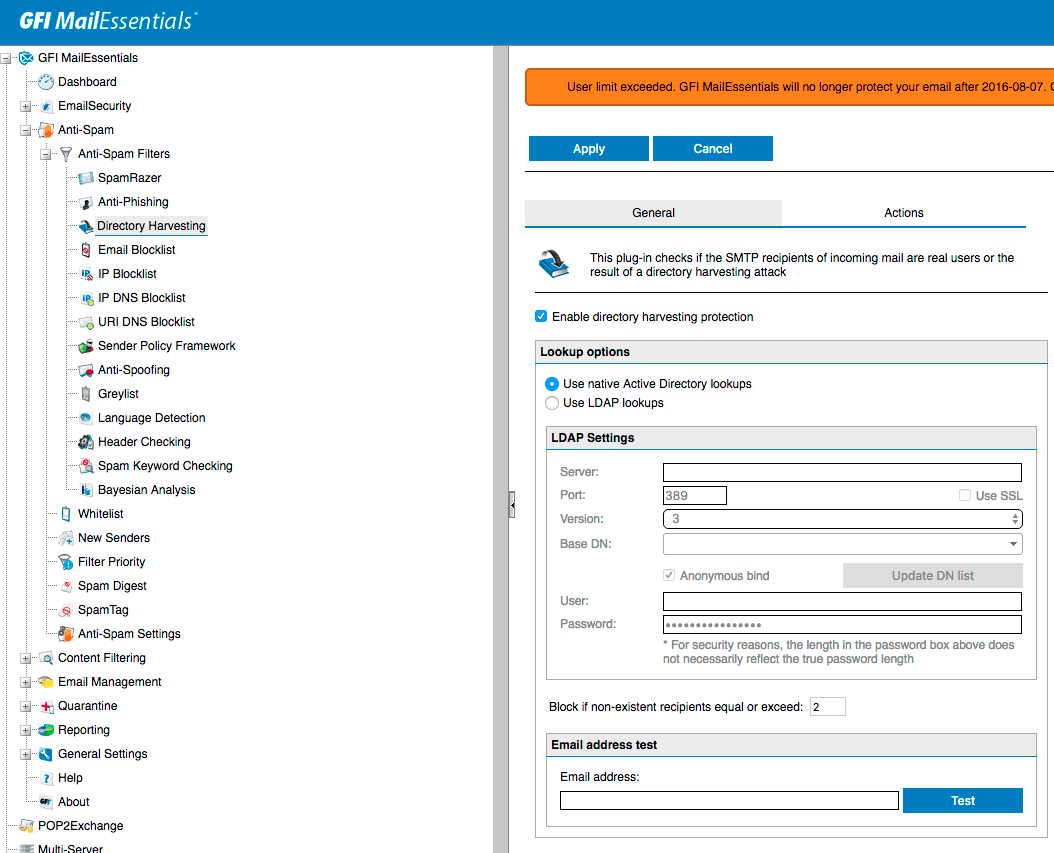Open the General tab

click(x=653, y=213)
